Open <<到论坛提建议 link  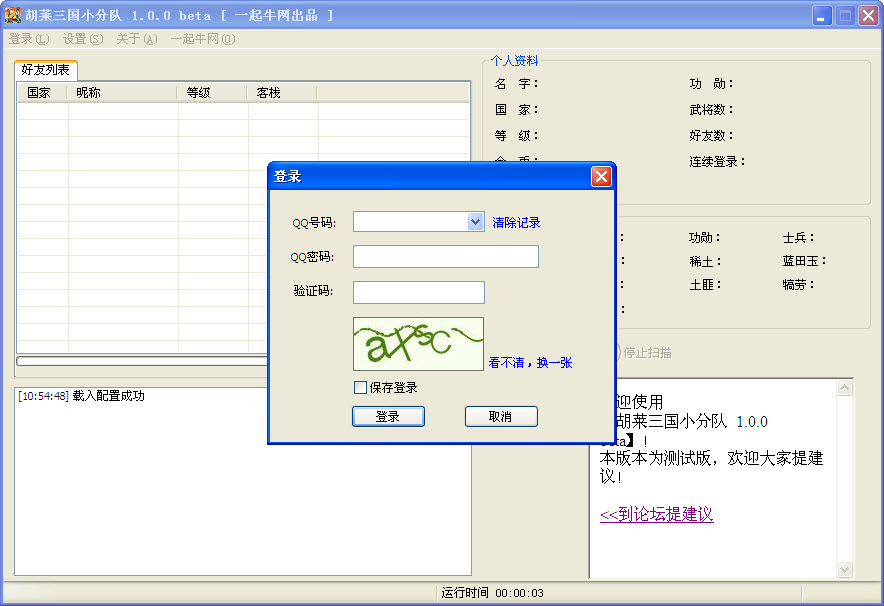coord(657,514)
